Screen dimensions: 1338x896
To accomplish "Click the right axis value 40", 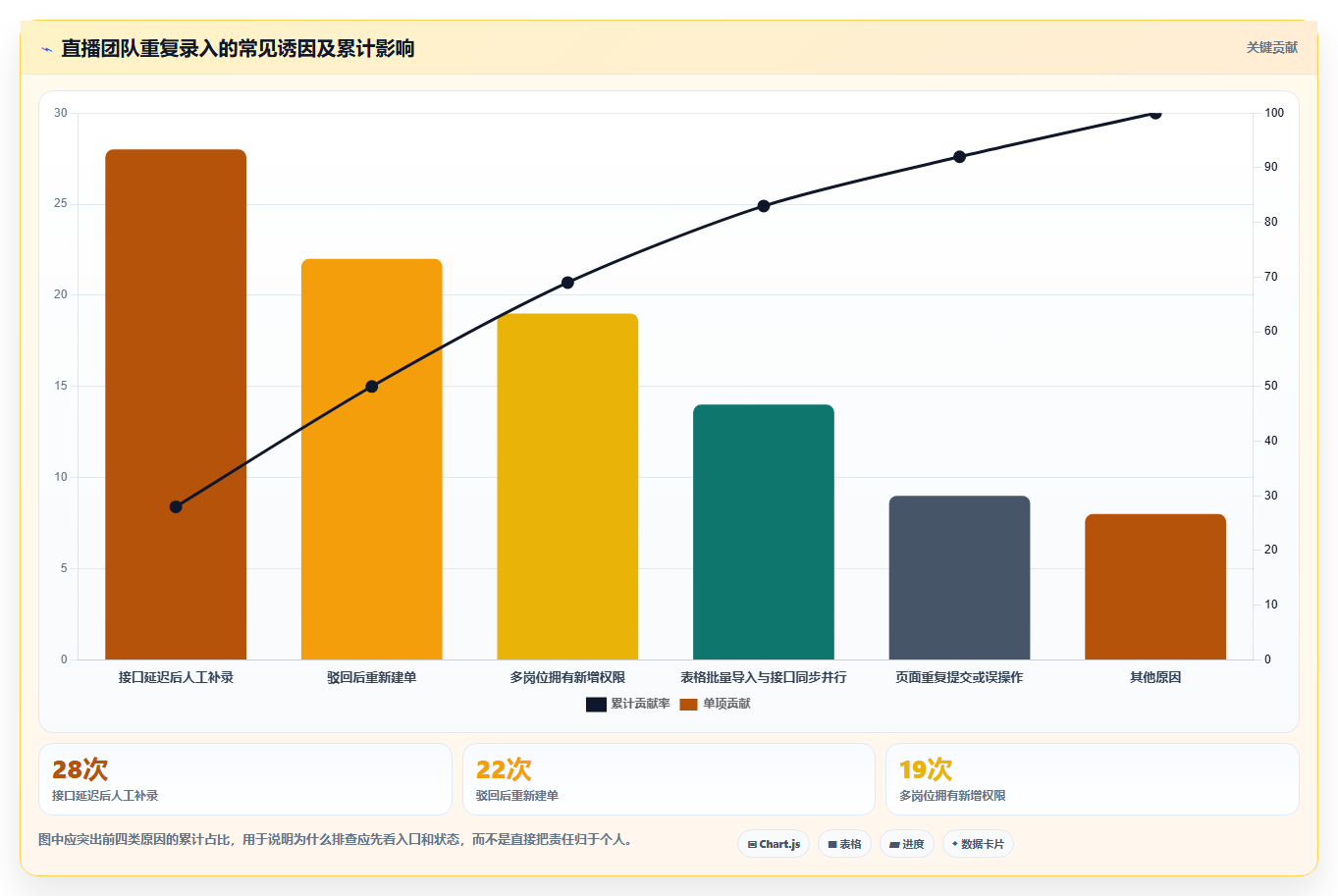I will [1271, 441].
